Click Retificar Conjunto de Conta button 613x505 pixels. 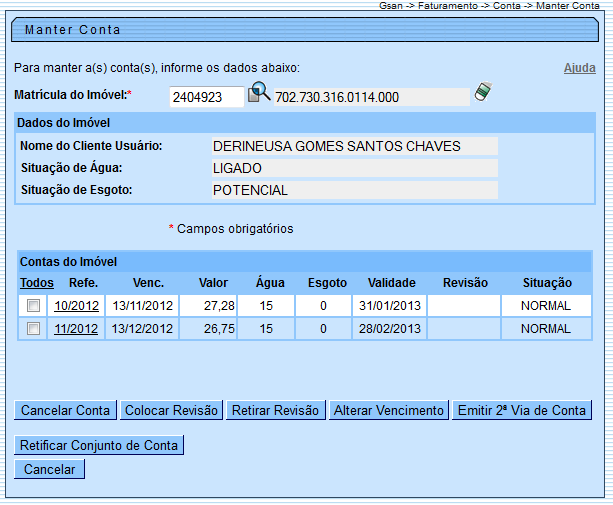click(99, 445)
